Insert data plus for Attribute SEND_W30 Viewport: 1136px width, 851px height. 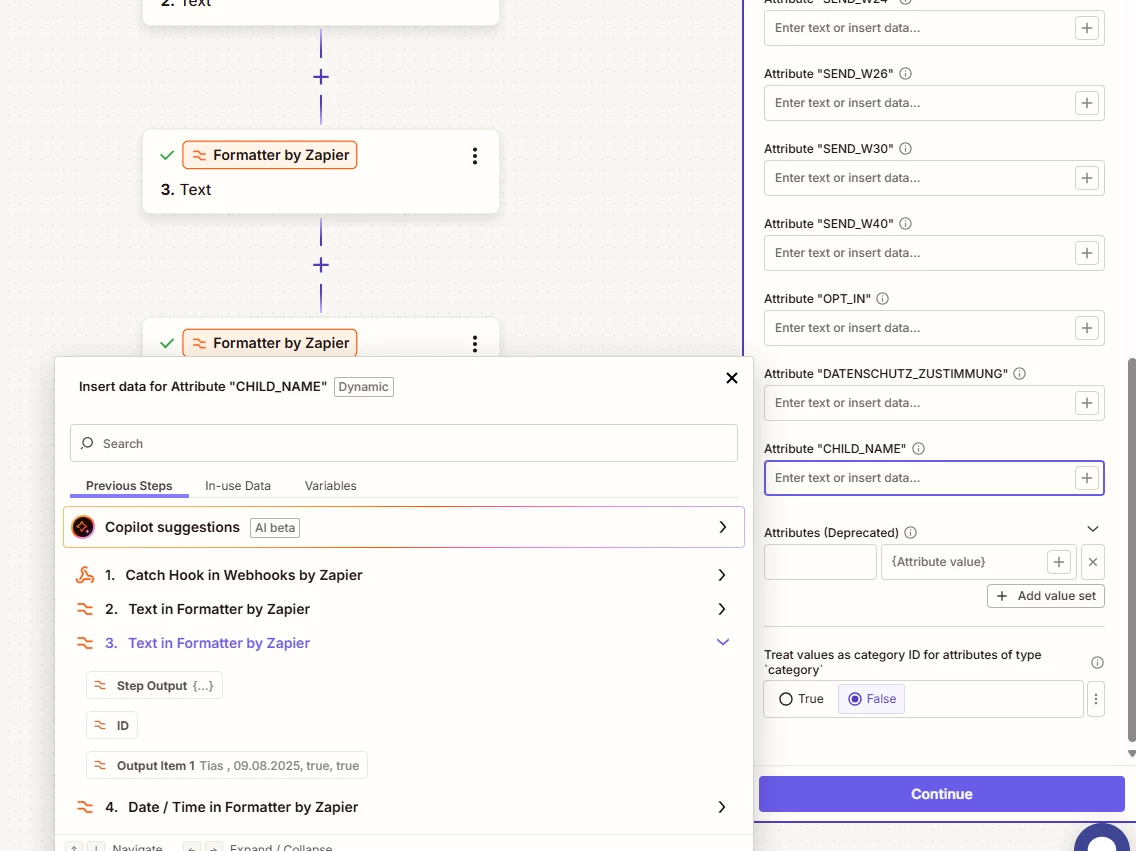coord(1087,178)
